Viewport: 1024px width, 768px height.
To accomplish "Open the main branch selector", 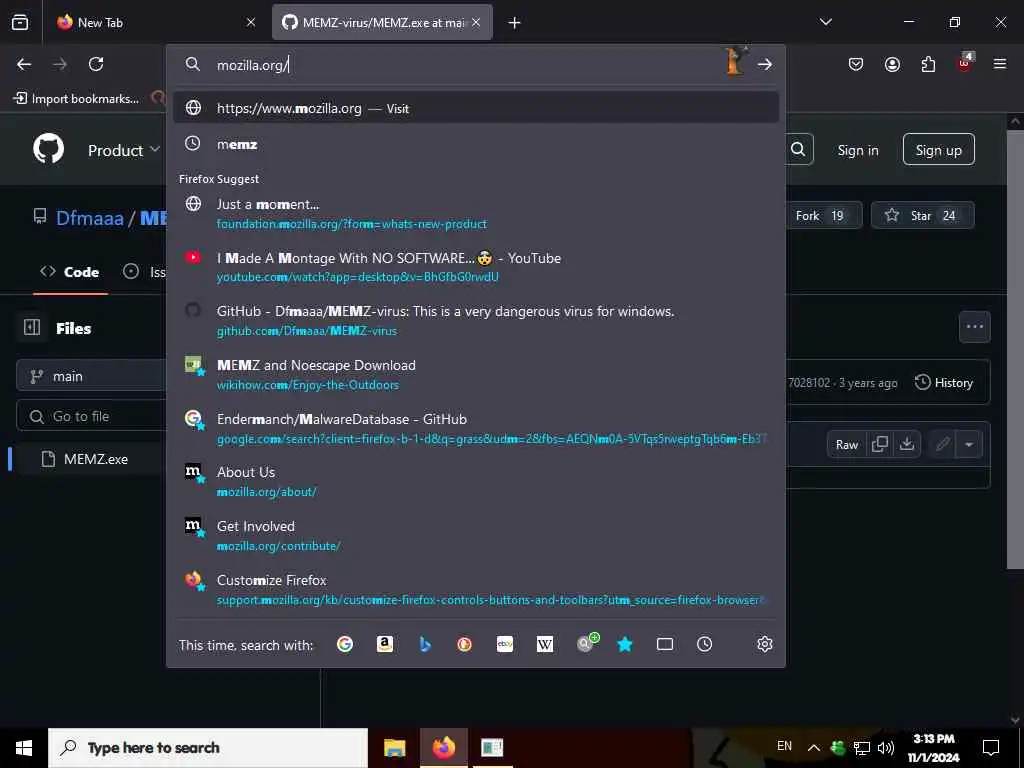I will point(91,376).
